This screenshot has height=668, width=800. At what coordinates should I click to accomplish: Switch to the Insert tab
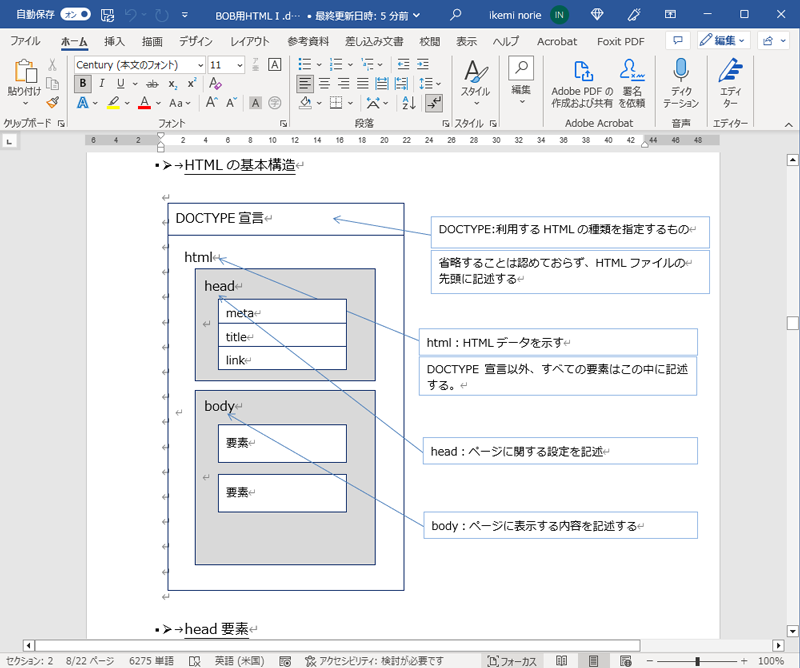114,41
